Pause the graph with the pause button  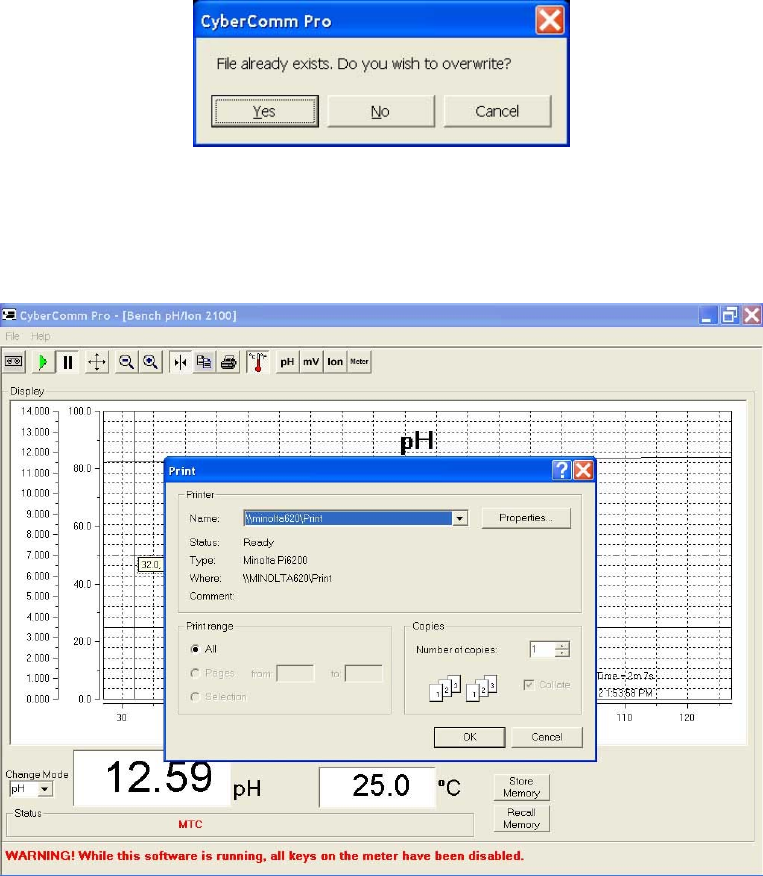(68, 362)
